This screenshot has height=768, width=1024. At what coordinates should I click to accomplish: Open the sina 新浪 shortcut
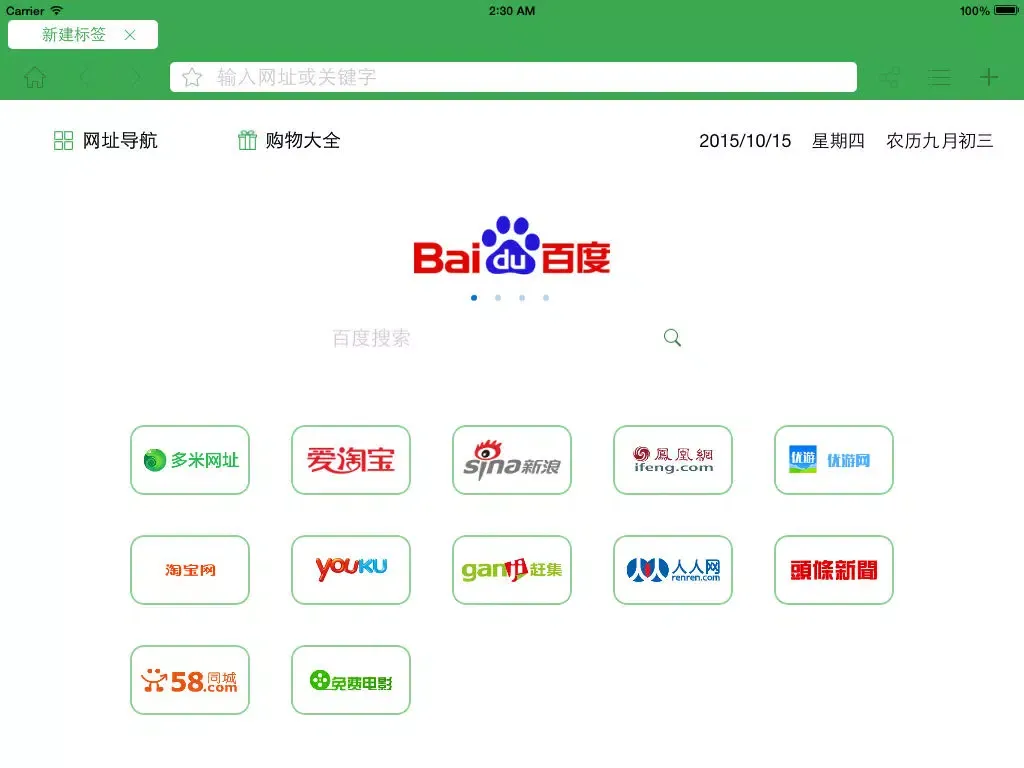point(512,460)
